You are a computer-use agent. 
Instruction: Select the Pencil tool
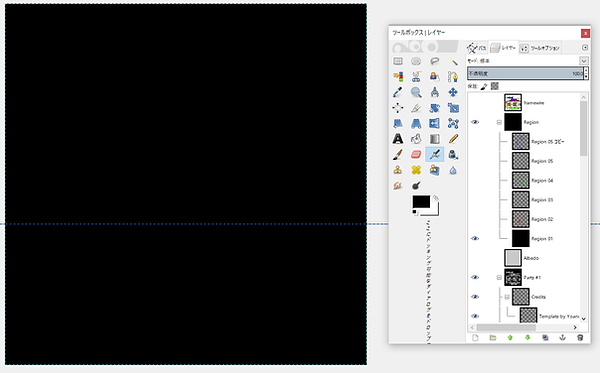tap(453, 139)
